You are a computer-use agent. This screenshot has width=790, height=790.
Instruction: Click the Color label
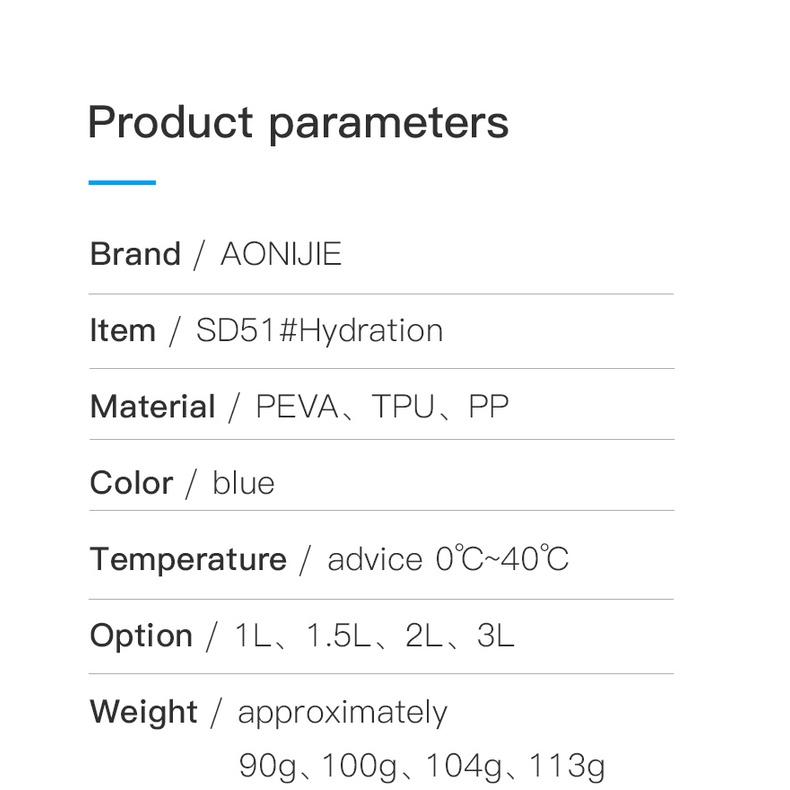(131, 483)
